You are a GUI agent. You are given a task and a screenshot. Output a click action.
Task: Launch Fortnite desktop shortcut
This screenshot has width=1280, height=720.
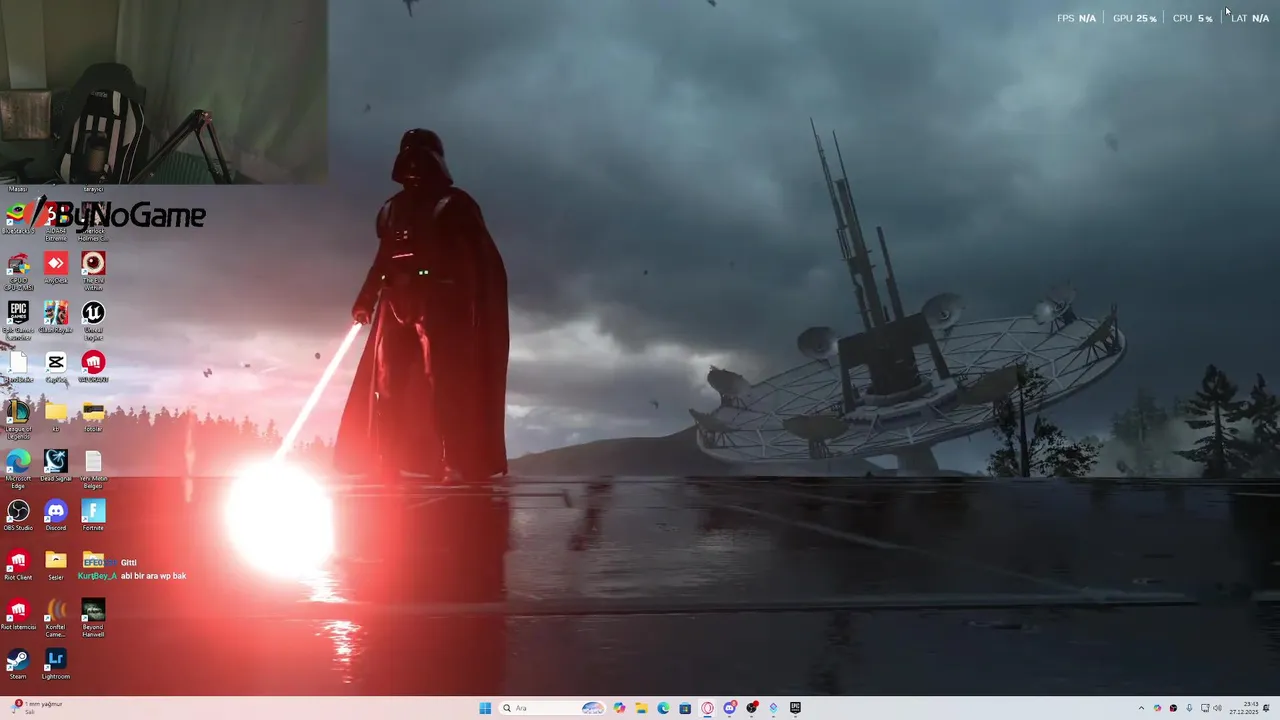click(x=93, y=514)
